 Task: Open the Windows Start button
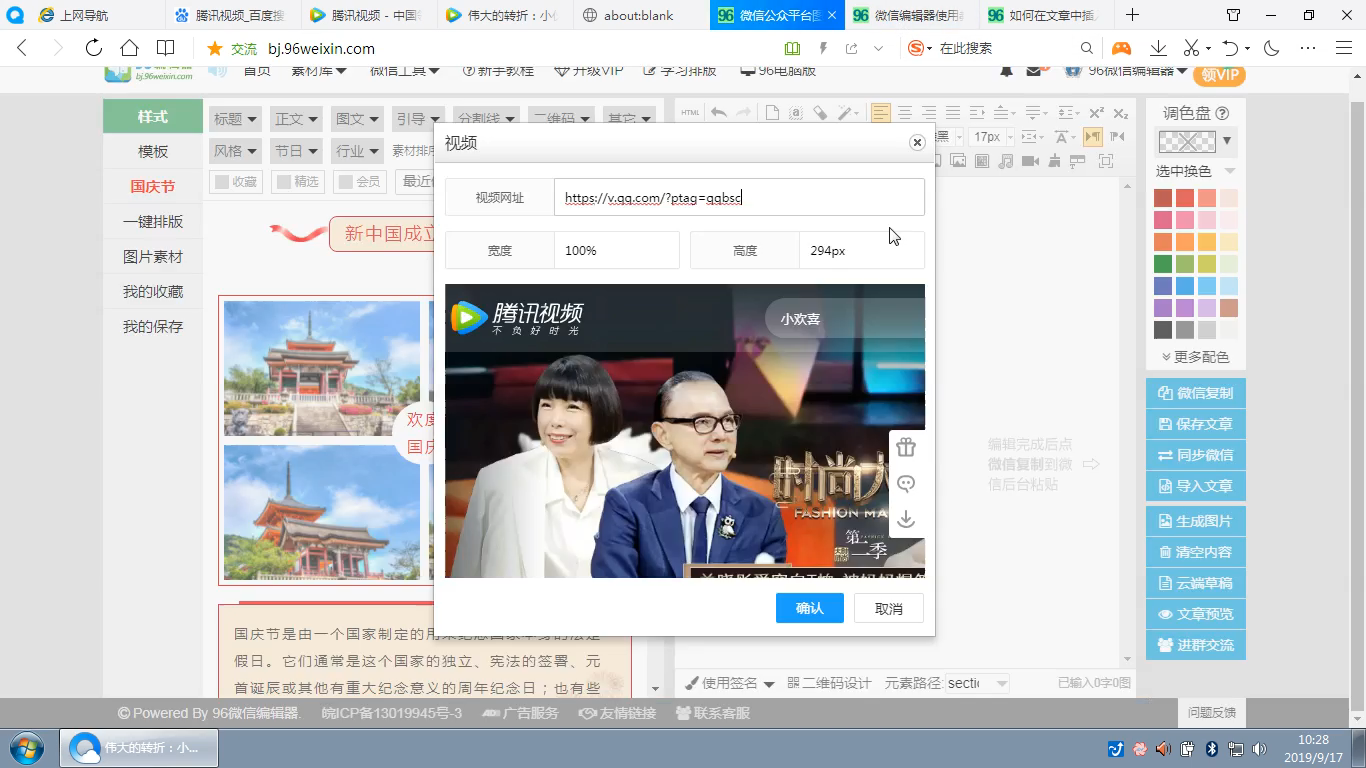27,748
